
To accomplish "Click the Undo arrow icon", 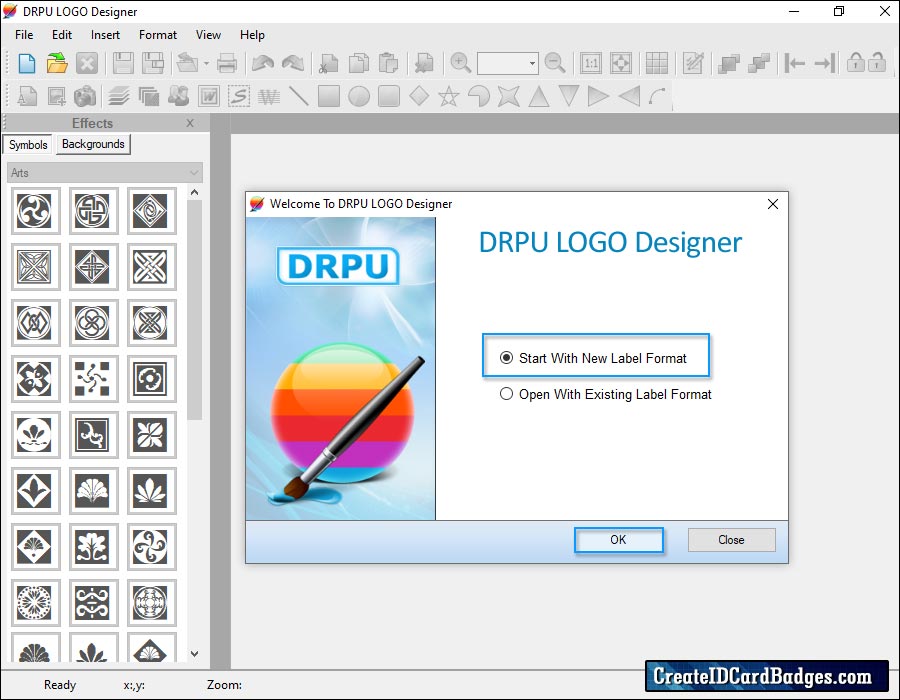I will pos(263,63).
